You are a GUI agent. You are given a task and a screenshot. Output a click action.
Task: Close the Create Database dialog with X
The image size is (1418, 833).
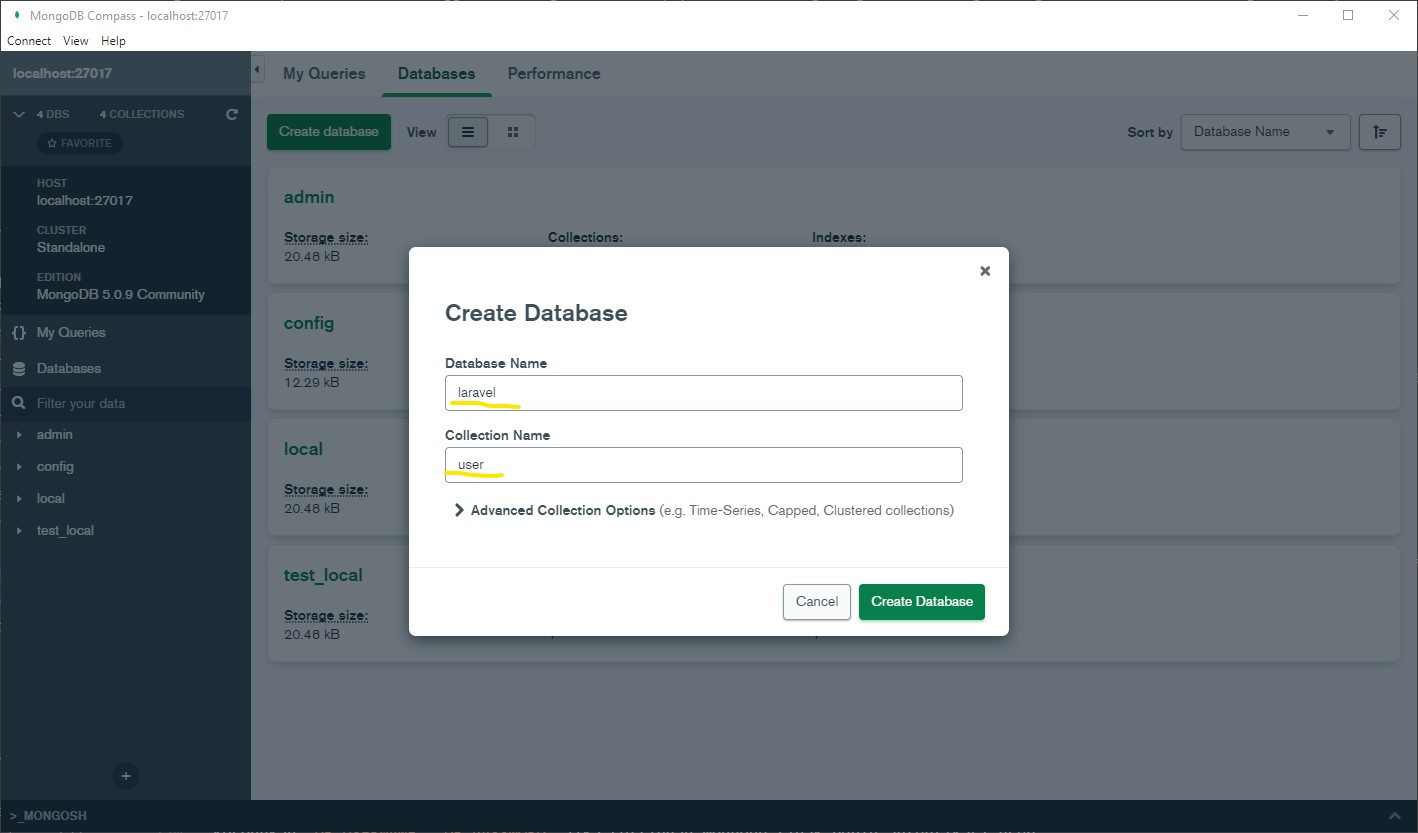click(x=985, y=271)
